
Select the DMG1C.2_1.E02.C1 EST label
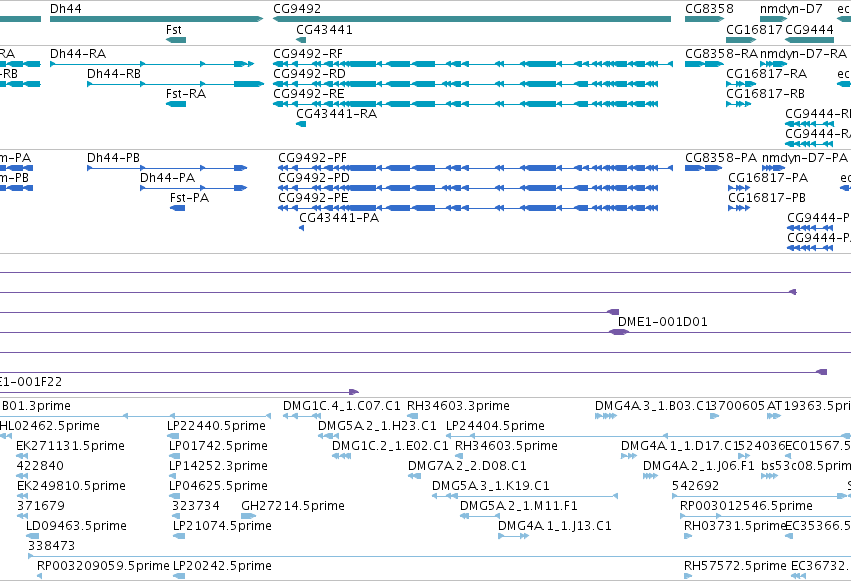390,446
